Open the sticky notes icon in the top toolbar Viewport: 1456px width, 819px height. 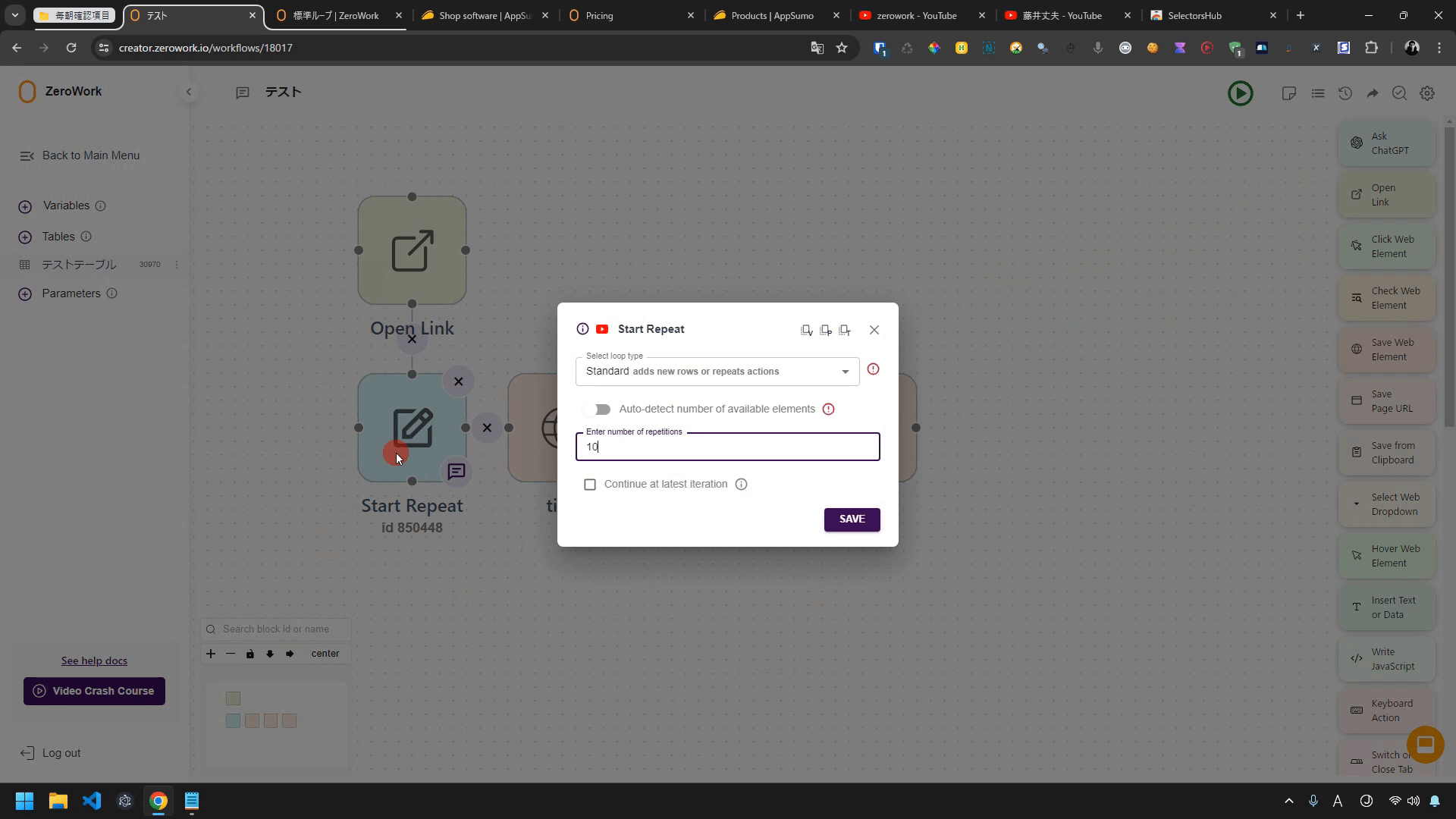(x=1288, y=93)
